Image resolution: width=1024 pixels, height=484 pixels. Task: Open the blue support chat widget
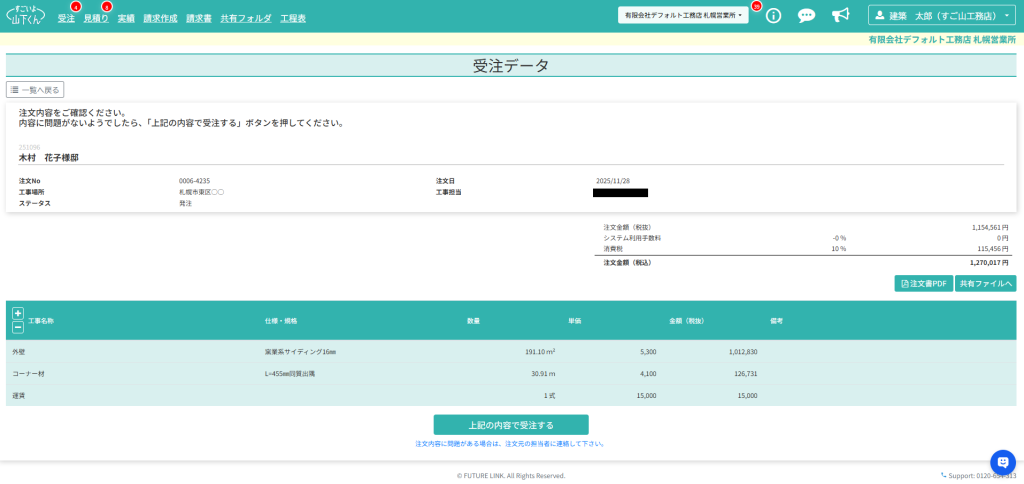pyautogui.click(x=1002, y=462)
